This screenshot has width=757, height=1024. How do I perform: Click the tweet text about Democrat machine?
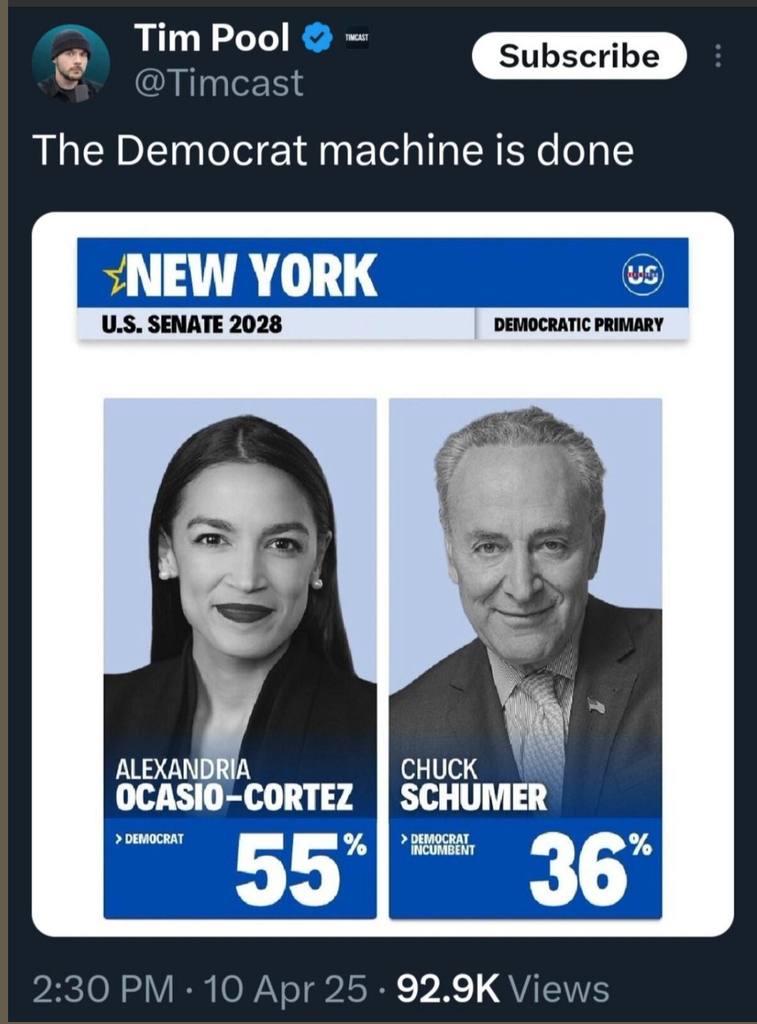[x=333, y=151]
